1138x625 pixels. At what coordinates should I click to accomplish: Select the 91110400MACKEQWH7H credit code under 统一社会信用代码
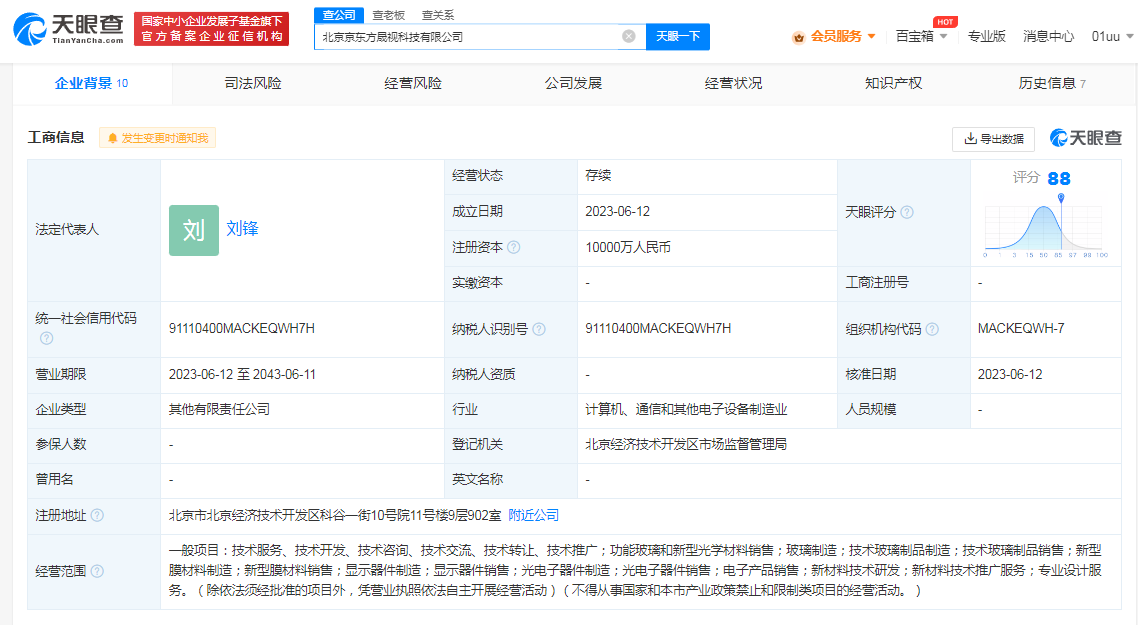tap(242, 329)
